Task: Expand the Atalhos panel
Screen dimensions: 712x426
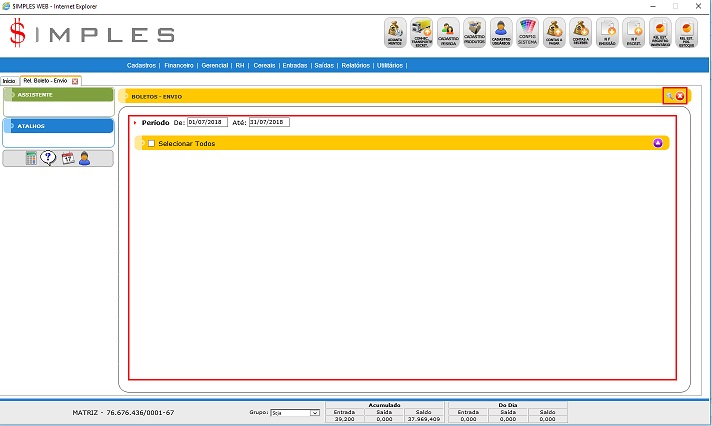Action: (59, 126)
